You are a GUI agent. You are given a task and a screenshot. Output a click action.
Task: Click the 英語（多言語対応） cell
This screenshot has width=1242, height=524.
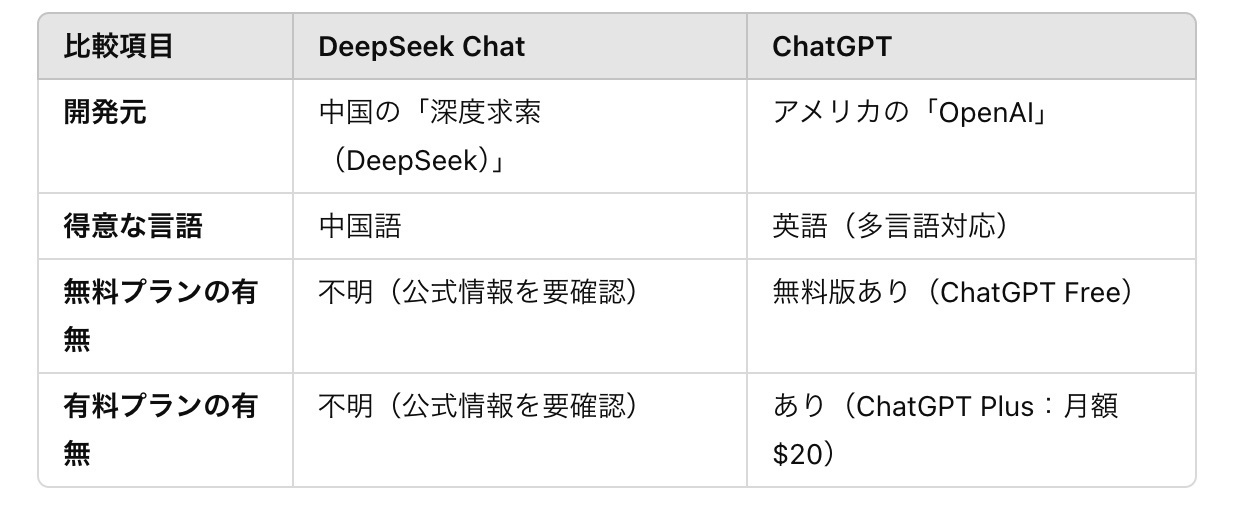(x=889, y=226)
